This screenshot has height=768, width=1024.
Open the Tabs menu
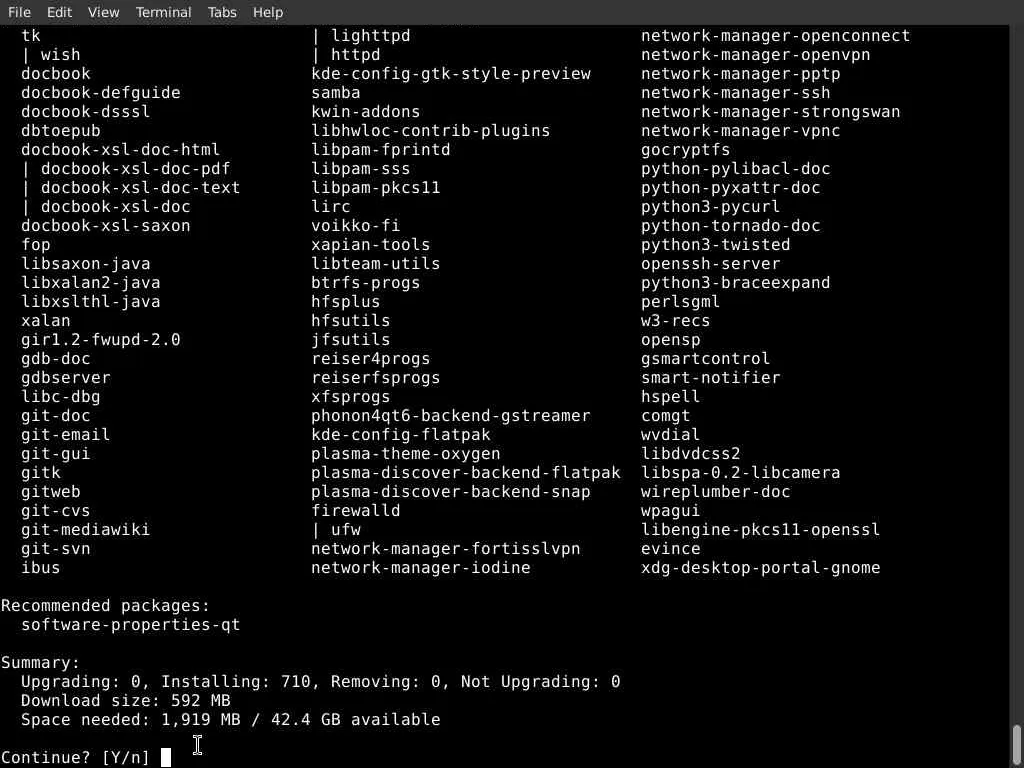tap(222, 12)
